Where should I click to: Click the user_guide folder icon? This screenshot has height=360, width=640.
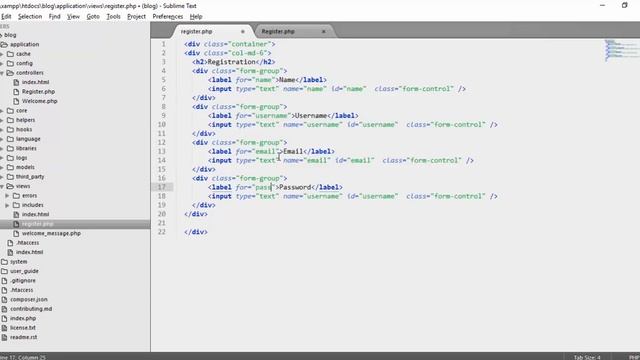click(4, 271)
